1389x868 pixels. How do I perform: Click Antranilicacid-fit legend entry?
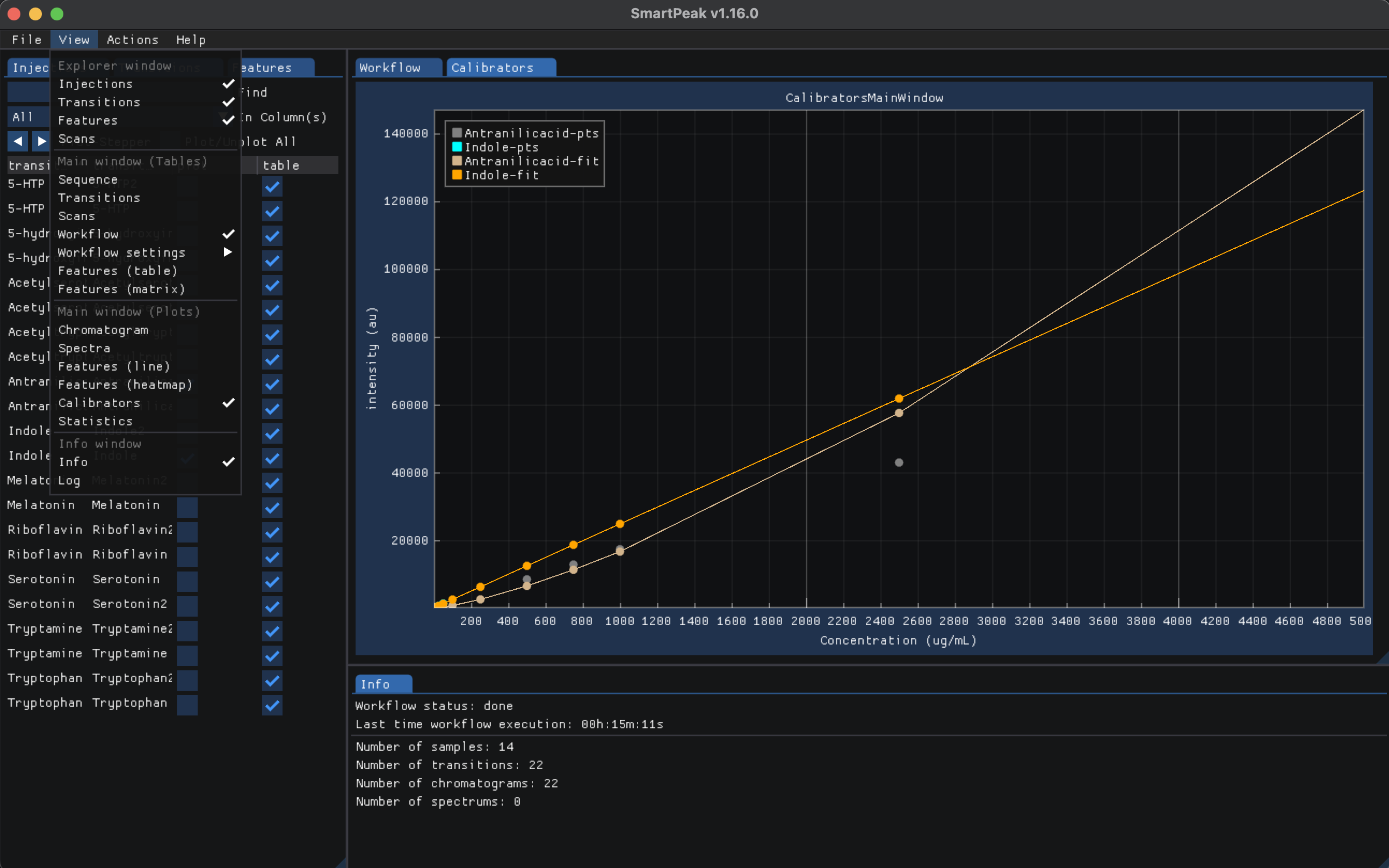(525, 161)
